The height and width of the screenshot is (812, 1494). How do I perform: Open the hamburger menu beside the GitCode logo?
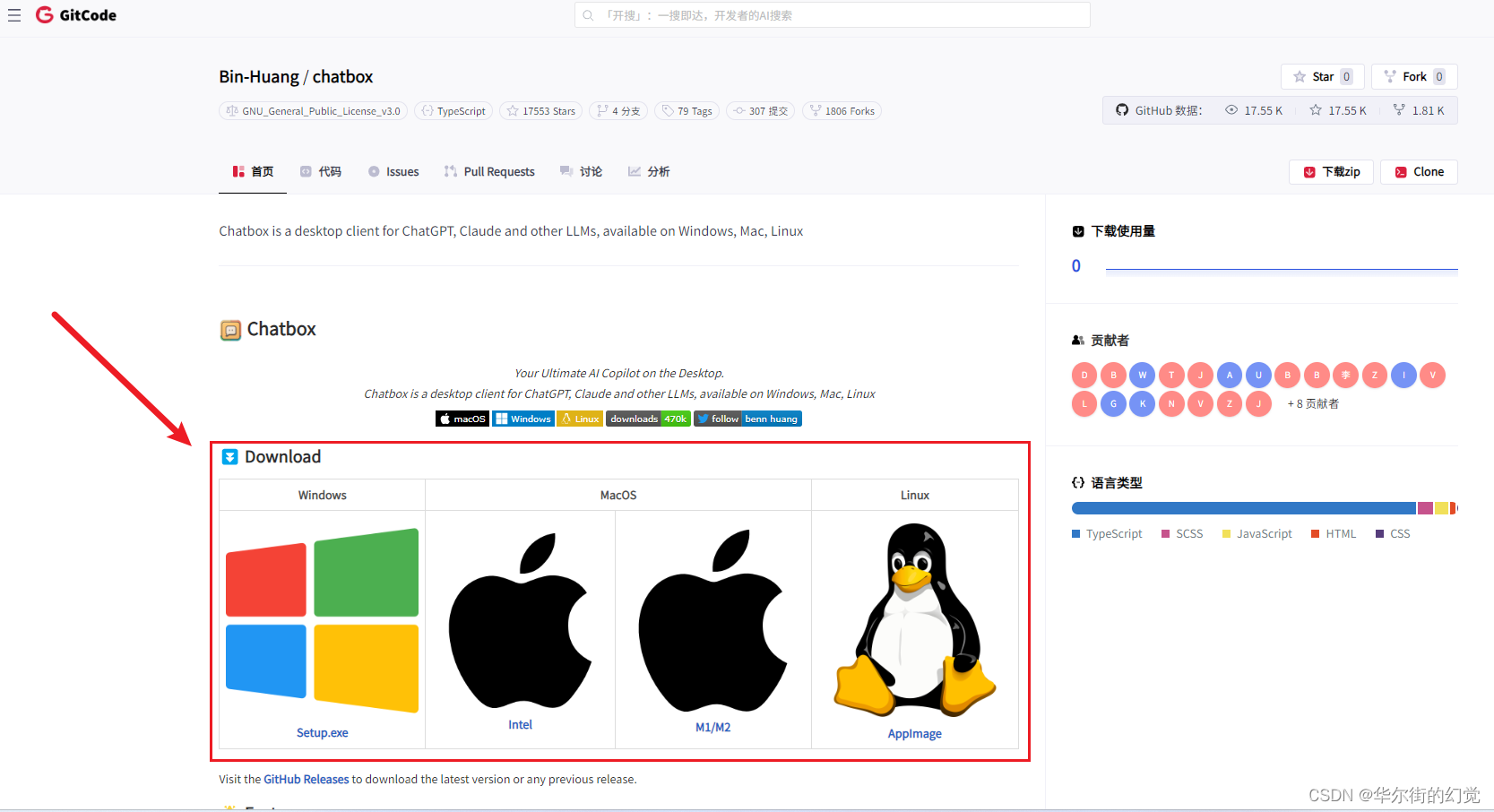14,15
